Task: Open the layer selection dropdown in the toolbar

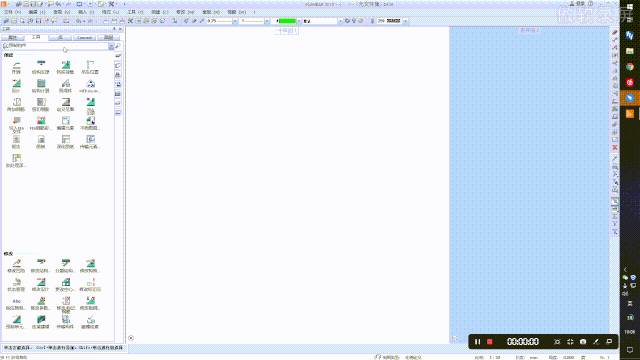Action: click(340, 21)
